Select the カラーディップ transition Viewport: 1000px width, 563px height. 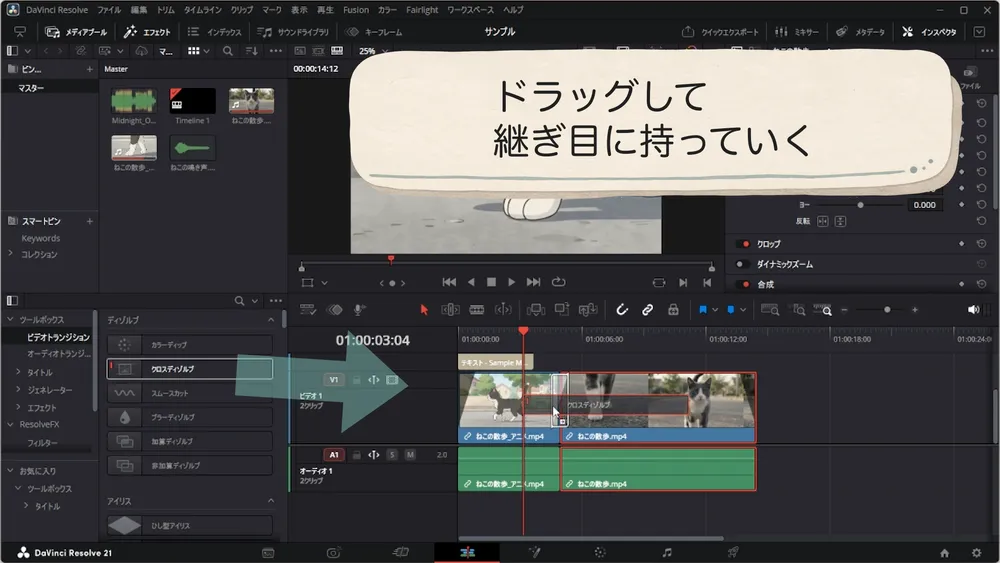point(189,345)
